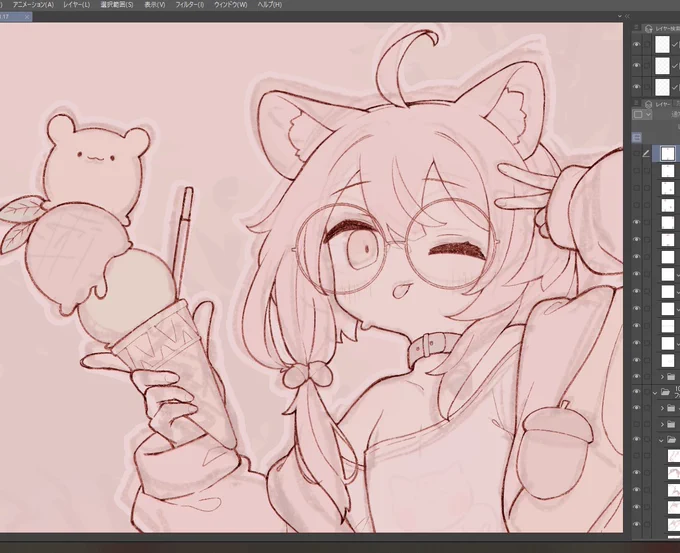Click the レイヤー palette stack icon
The width and height of the screenshot is (680, 553).
(x=648, y=104)
